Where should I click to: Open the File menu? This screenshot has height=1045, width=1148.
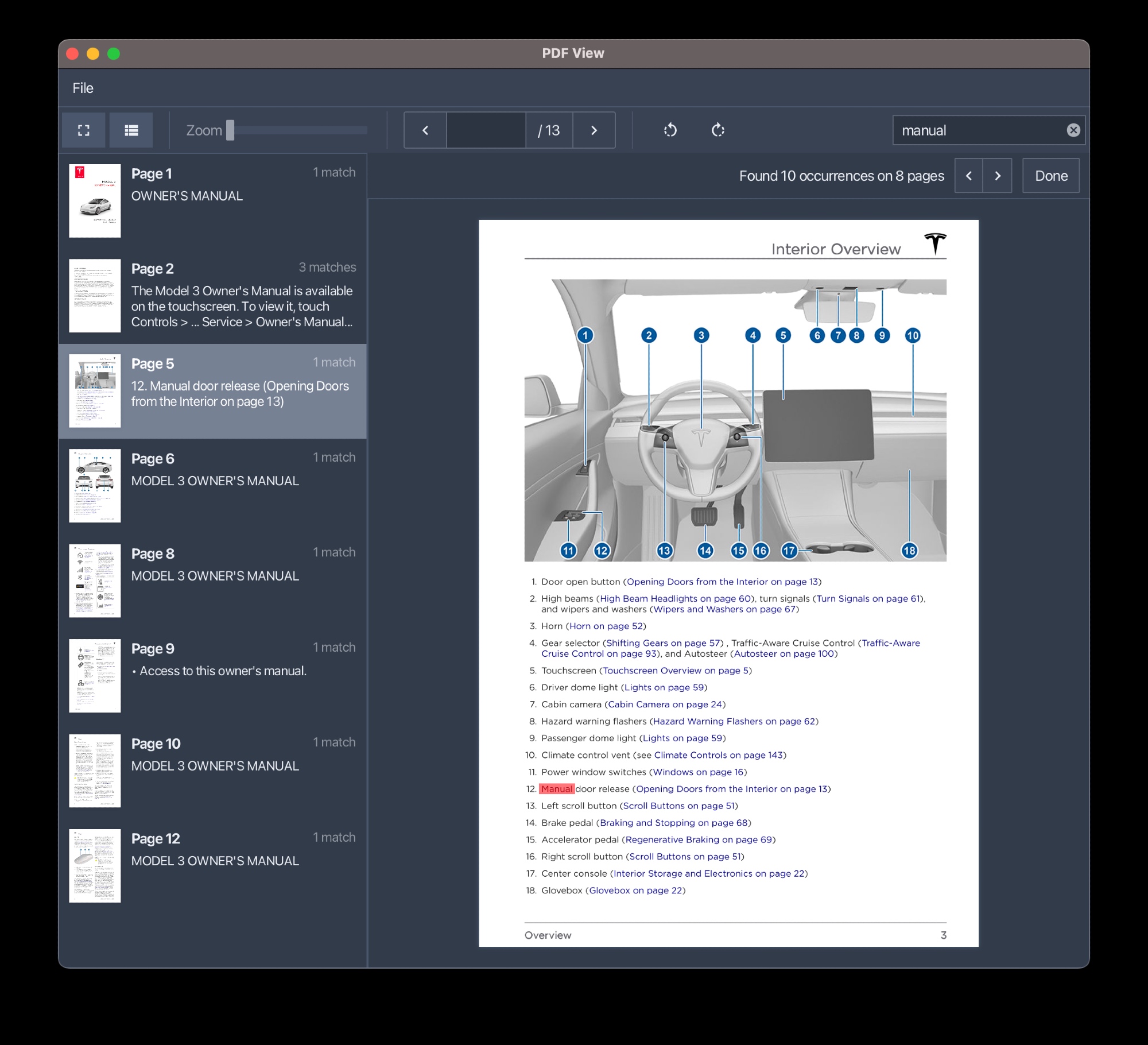83,88
